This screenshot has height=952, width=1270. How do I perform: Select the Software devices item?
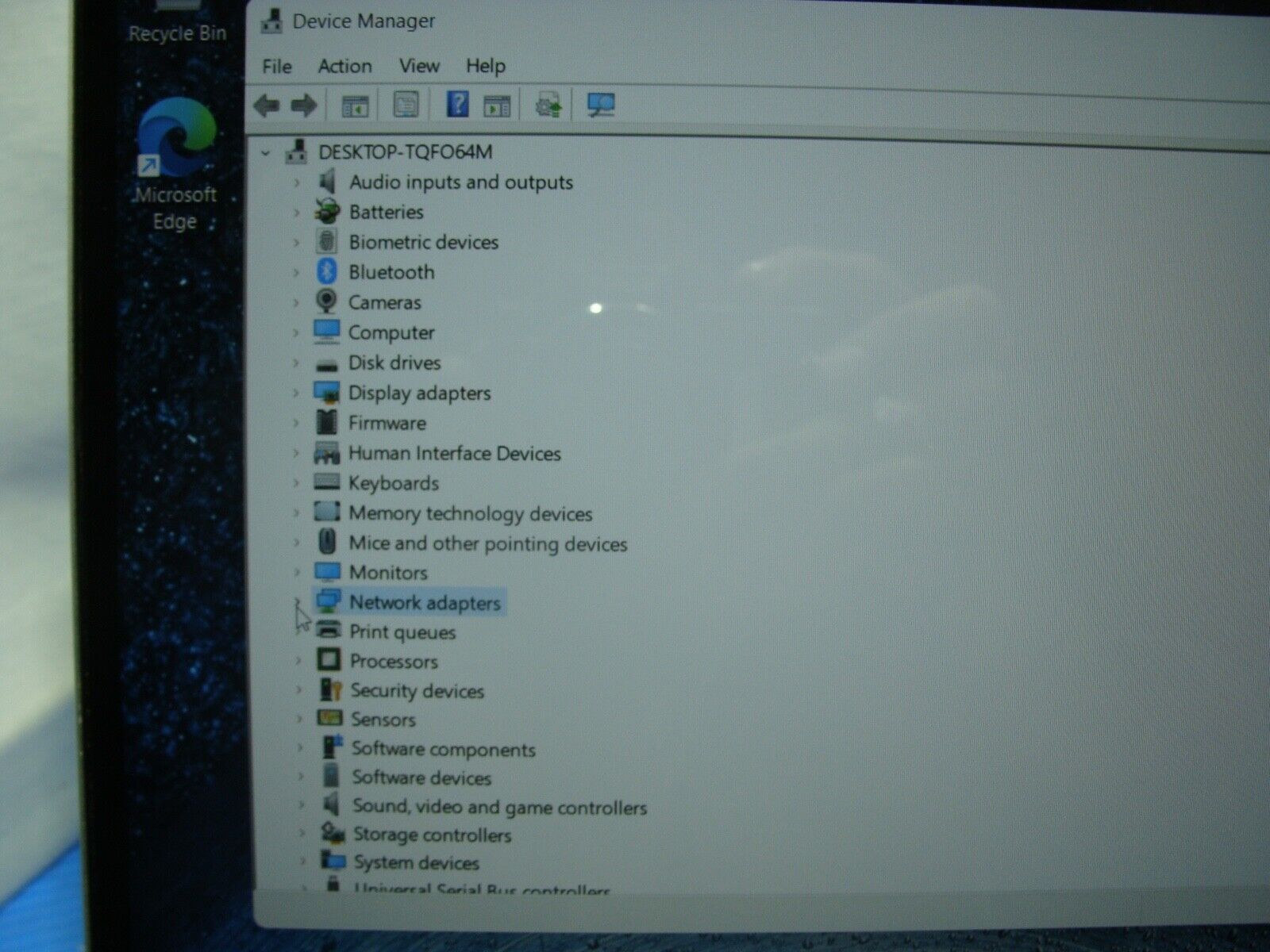pyautogui.click(x=421, y=777)
